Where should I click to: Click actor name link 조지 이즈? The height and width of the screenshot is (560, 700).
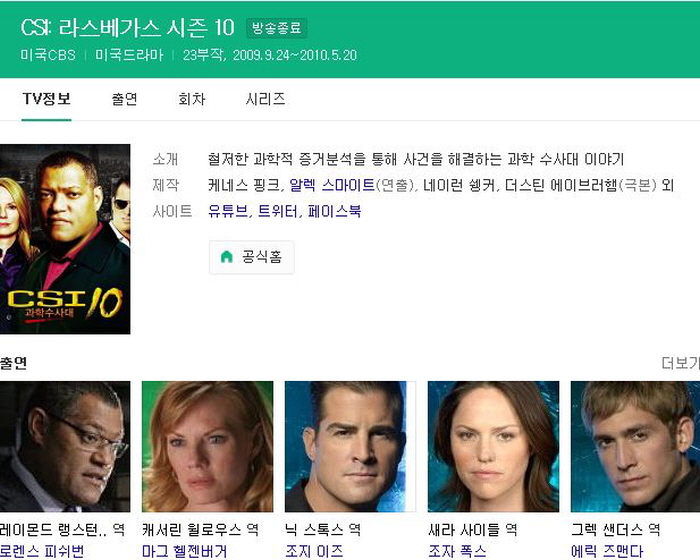[x=314, y=551]
